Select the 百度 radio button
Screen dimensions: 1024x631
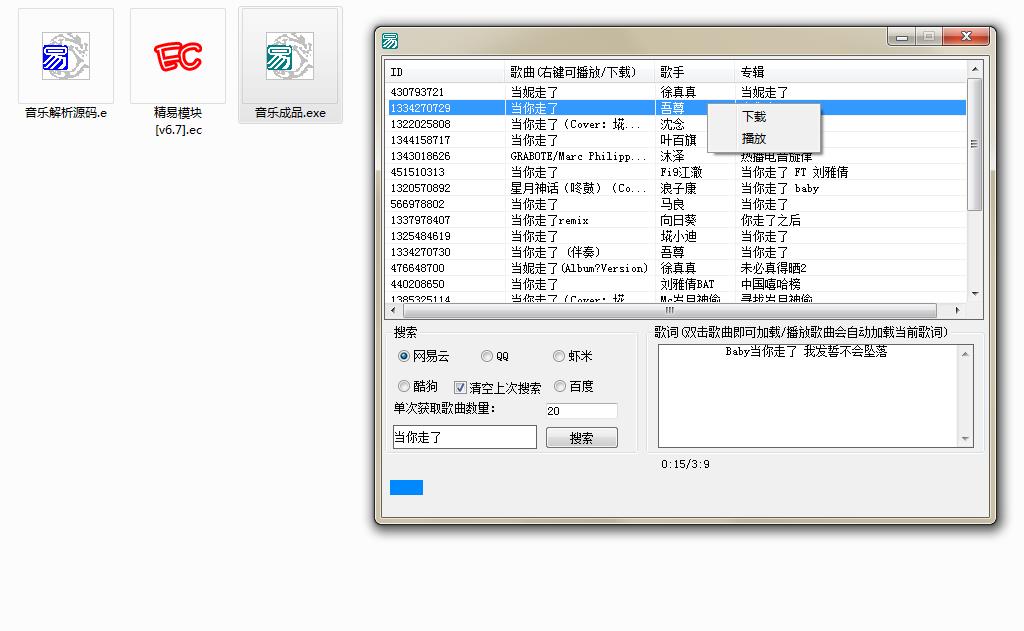560,386
